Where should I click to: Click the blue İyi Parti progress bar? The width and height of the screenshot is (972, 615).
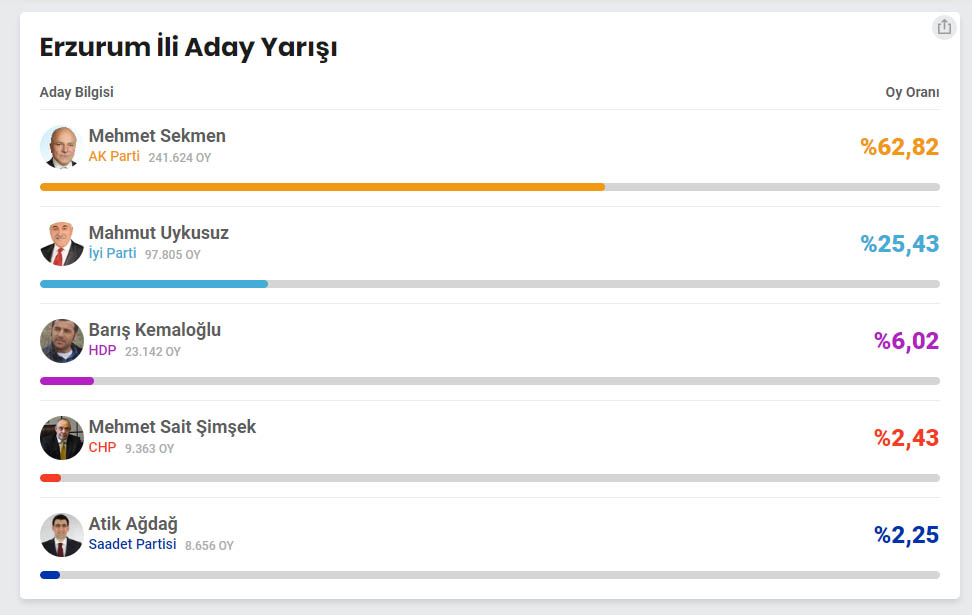point(154,284)
